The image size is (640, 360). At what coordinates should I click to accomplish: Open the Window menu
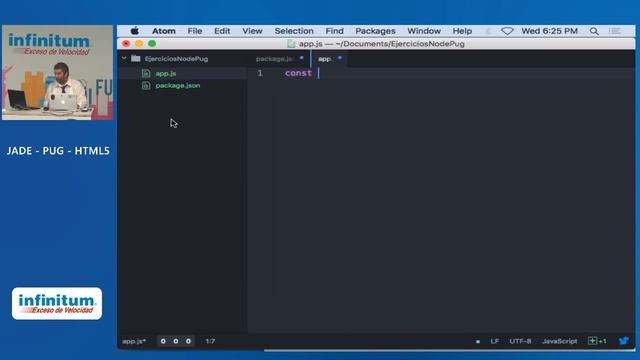pyautogui.click(x=424, y=31)
